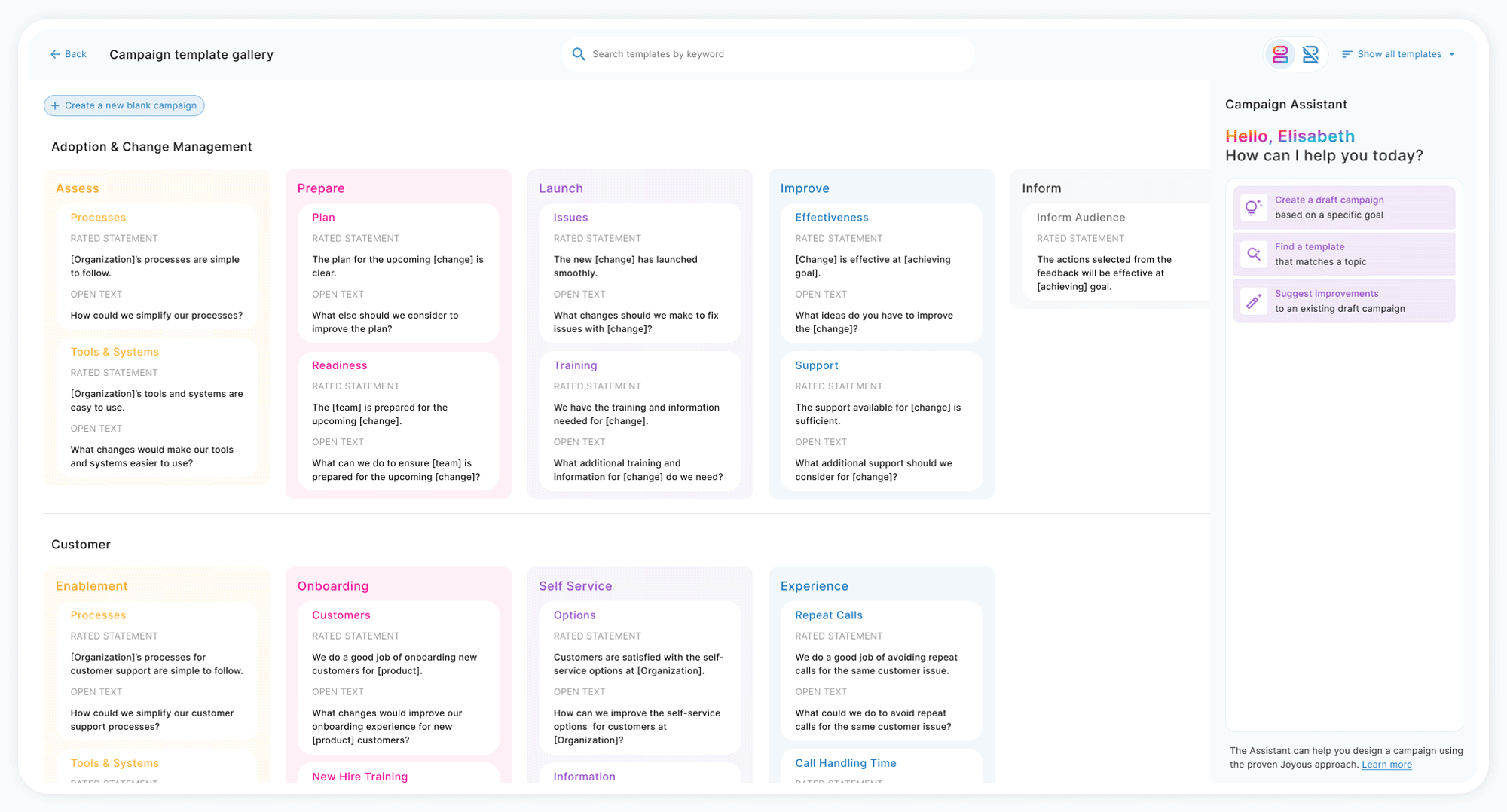Viewport: 1507px width, 812px height.
Task: Click the lightbulb draft campaign icon
Action: [x=1253, y=208]
